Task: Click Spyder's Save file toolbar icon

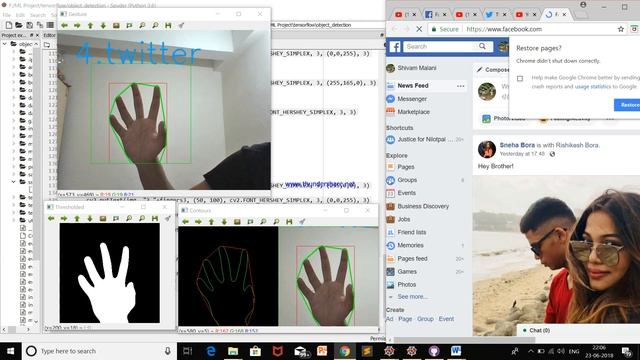Action: click(29, 25)
